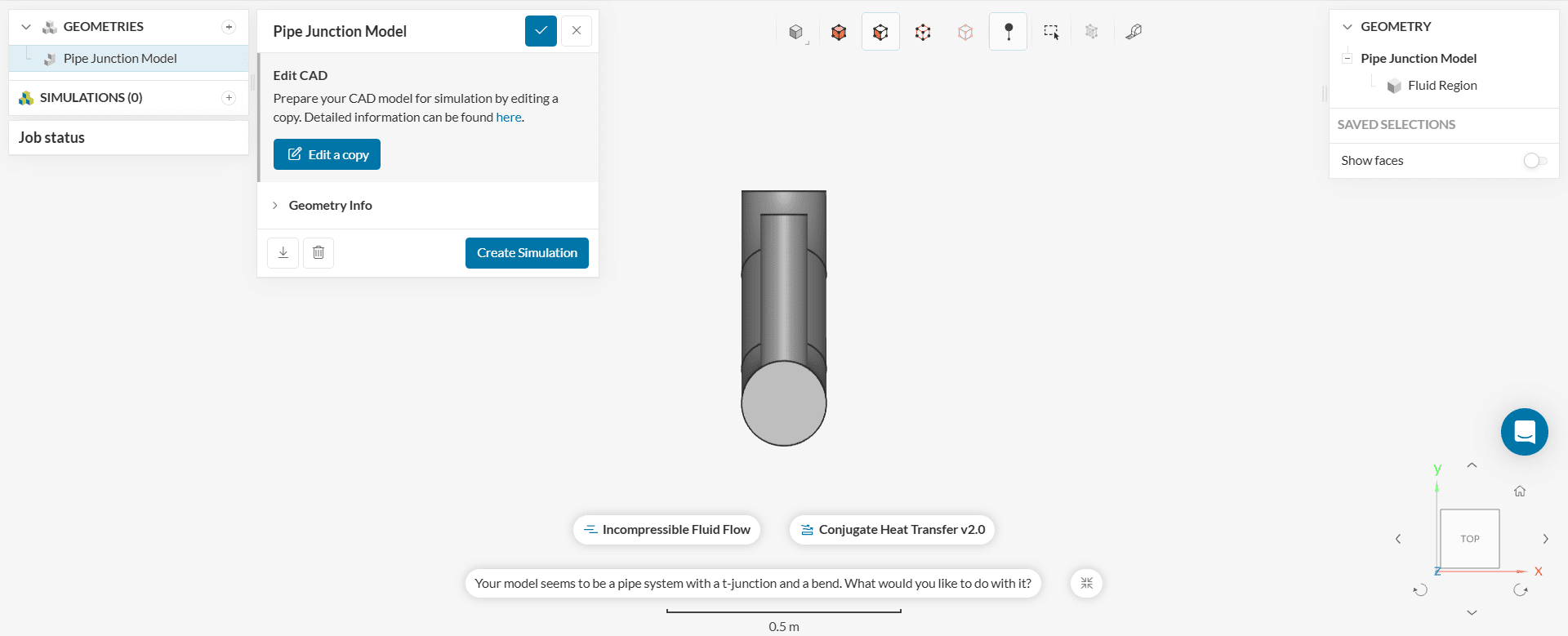Download the geometry using the download icon
The height and width of the screenshot is (636, 1568).
(x=283, y=253)
